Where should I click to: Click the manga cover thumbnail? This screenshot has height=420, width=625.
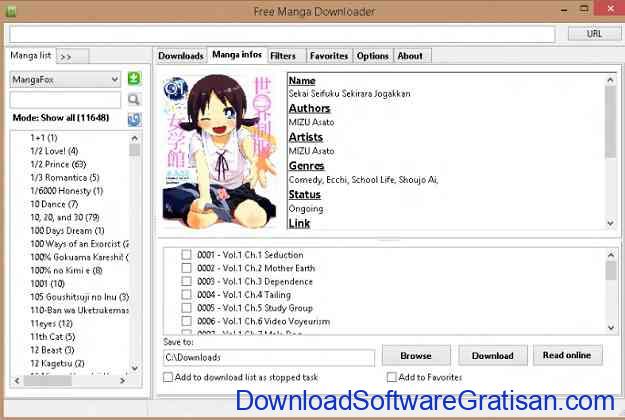tap(219, 151)
